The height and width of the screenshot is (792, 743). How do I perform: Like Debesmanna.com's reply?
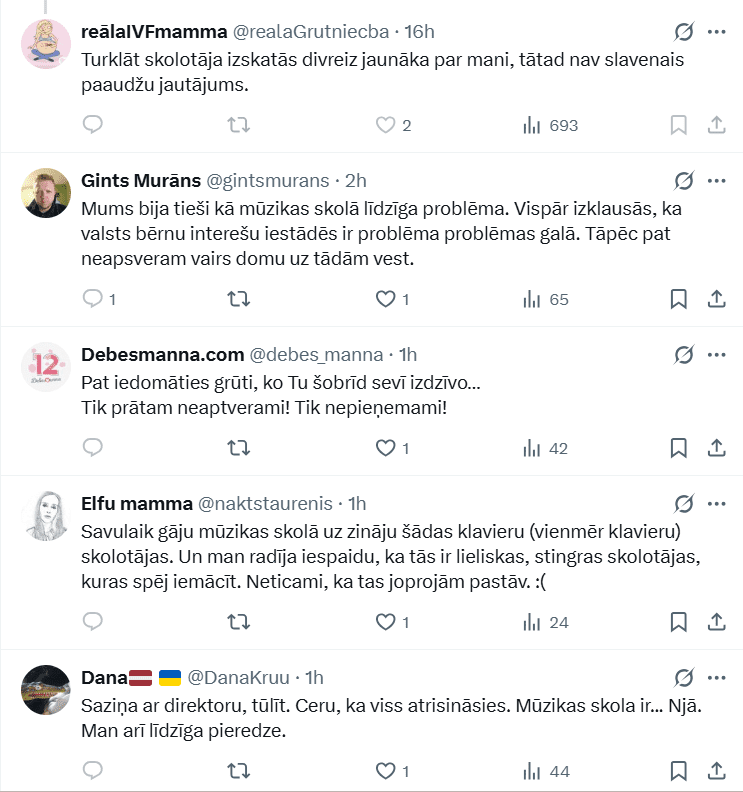tap(385, 448)
